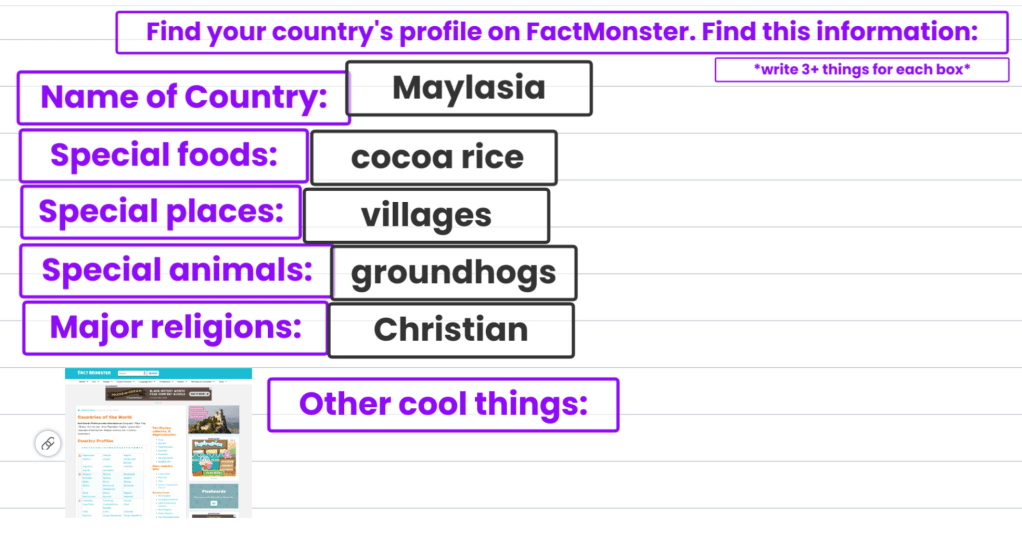Click the 'cocoa rice' answer box

pos(434,158)
